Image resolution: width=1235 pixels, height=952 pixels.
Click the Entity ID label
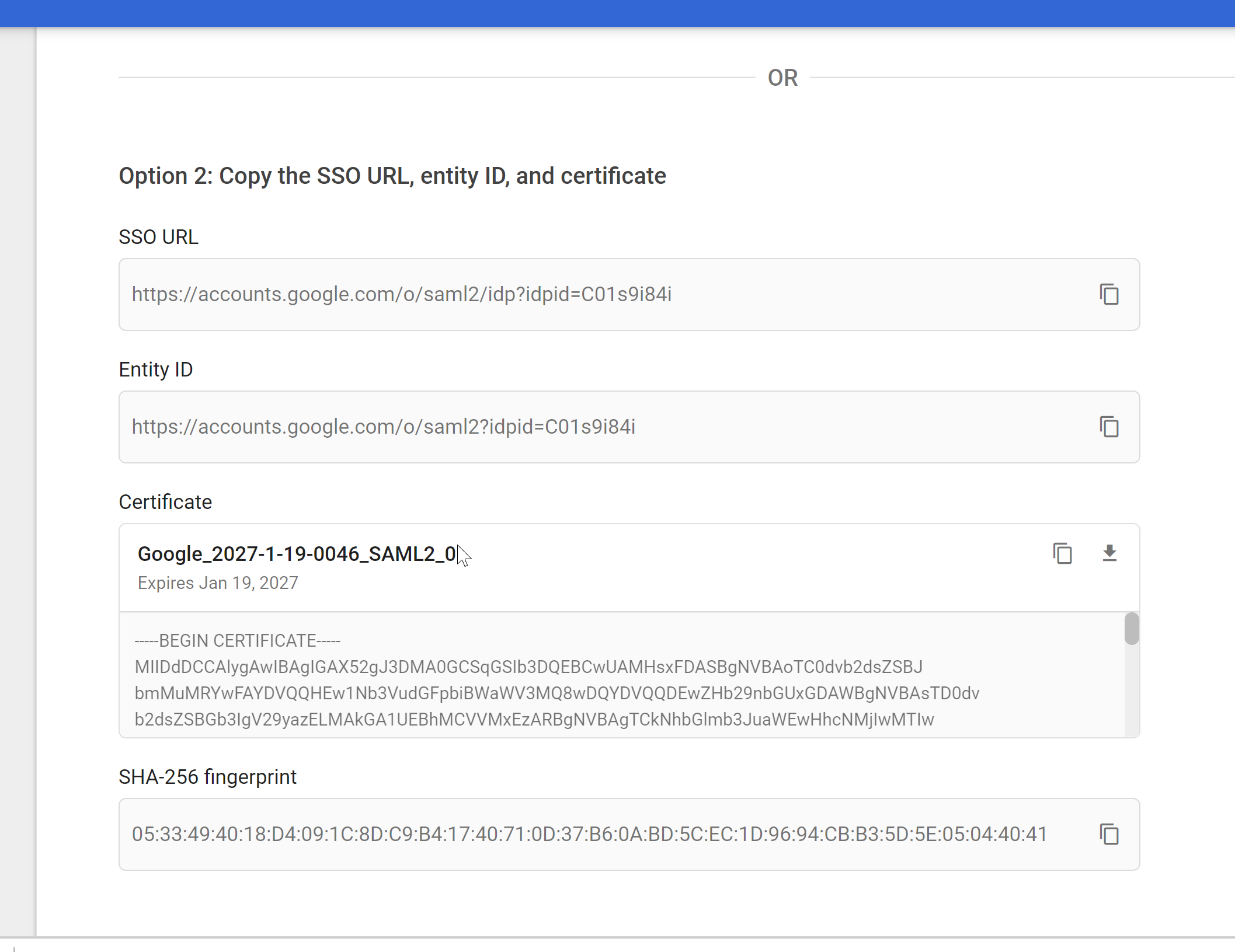click(x=155, y=369)
